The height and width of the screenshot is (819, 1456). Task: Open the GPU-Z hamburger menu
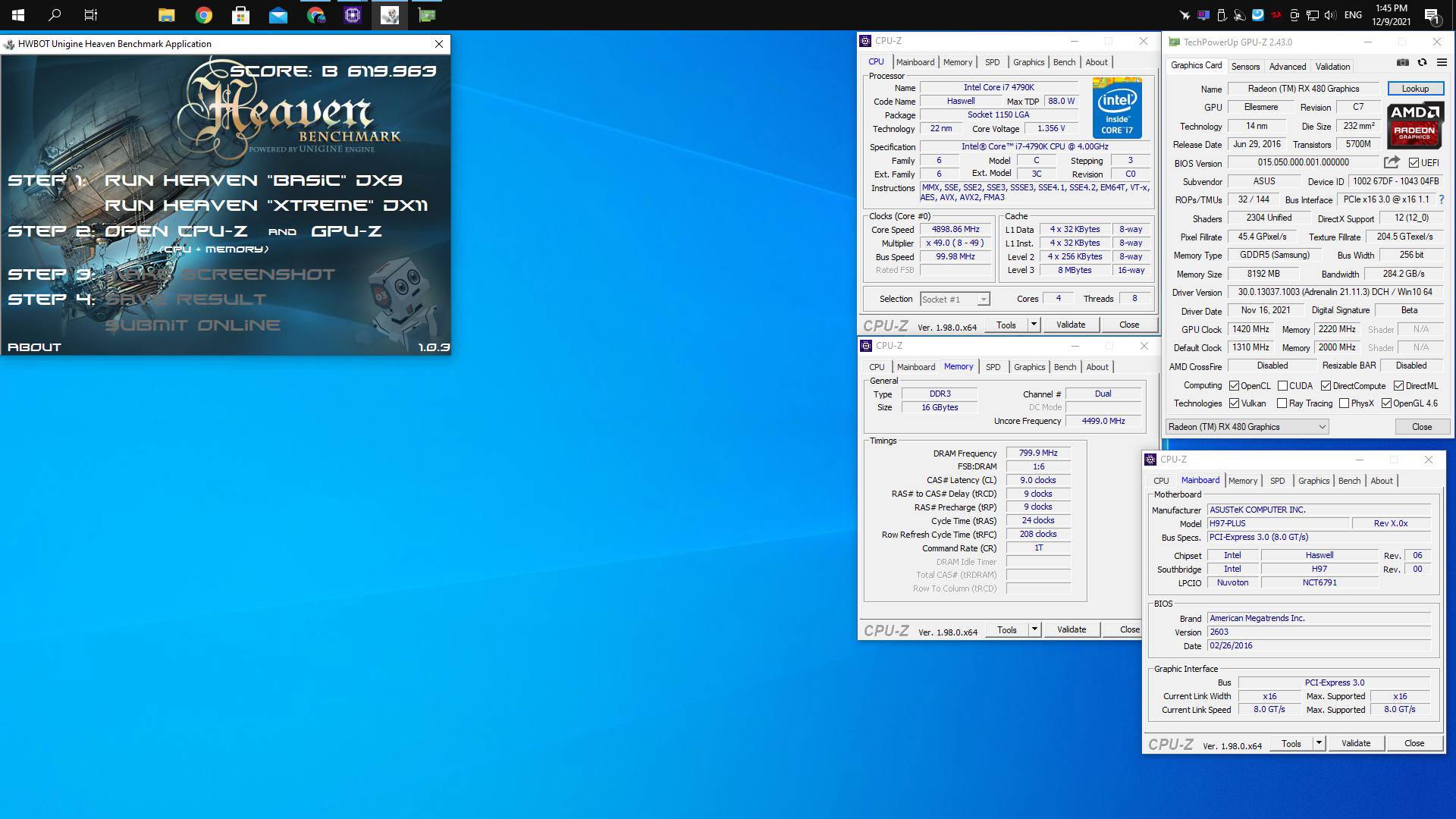point(1442,62)
